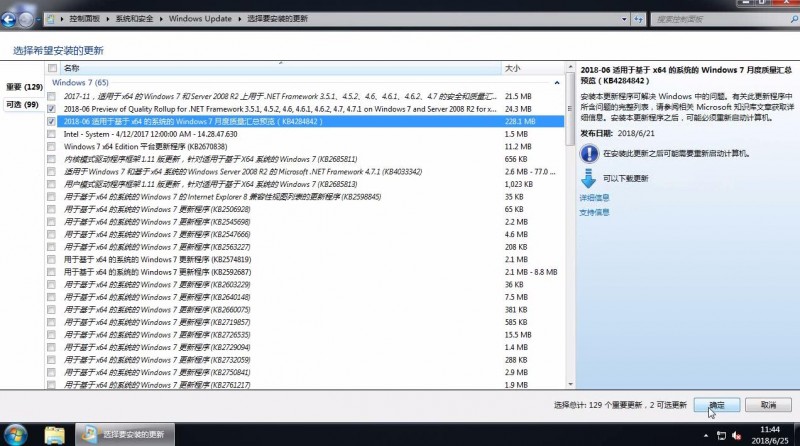Click the control panel icon in address bar

click(x=51, y=19)
